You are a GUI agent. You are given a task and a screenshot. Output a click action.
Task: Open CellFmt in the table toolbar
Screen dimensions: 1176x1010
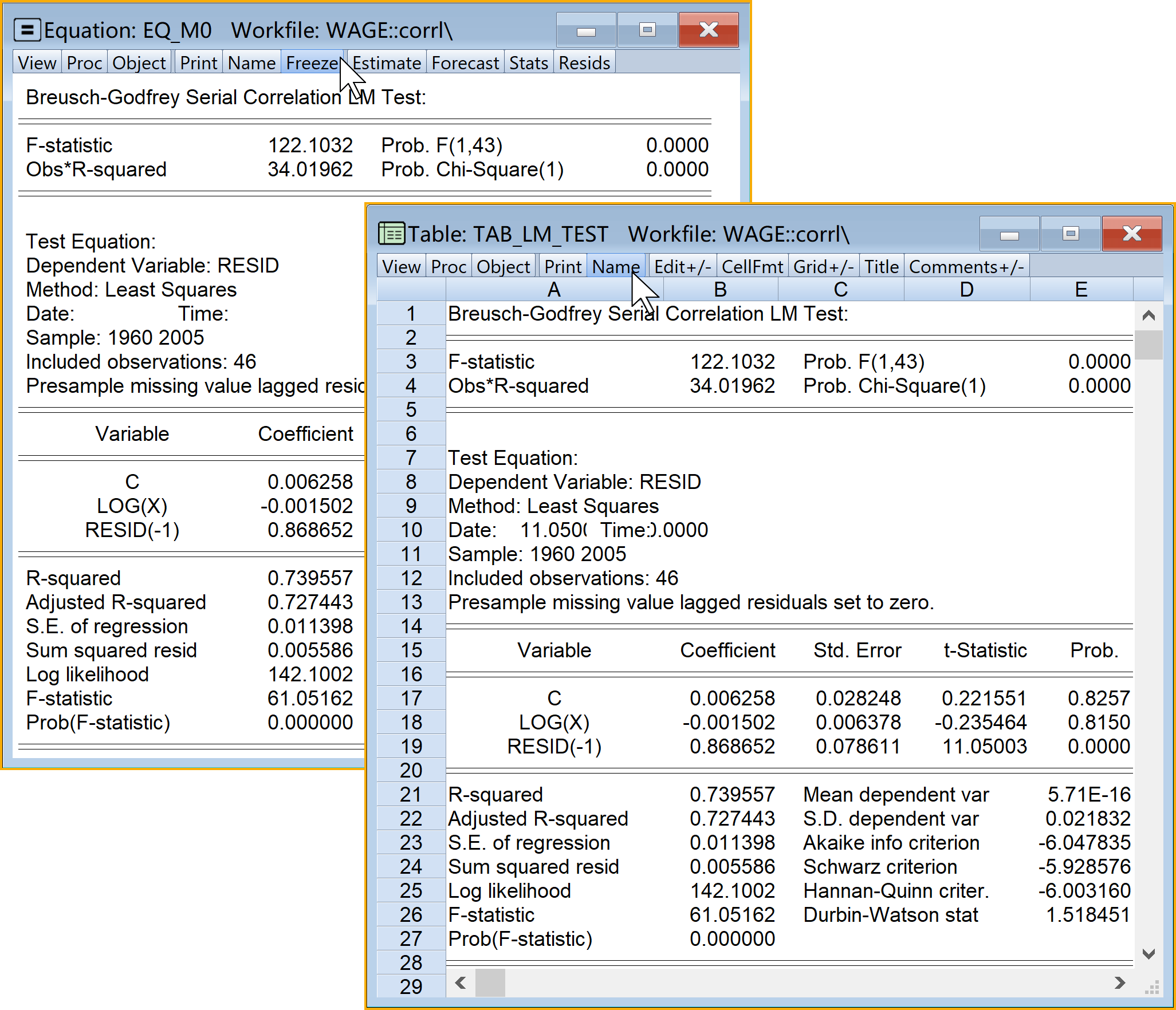pos(752,267)
